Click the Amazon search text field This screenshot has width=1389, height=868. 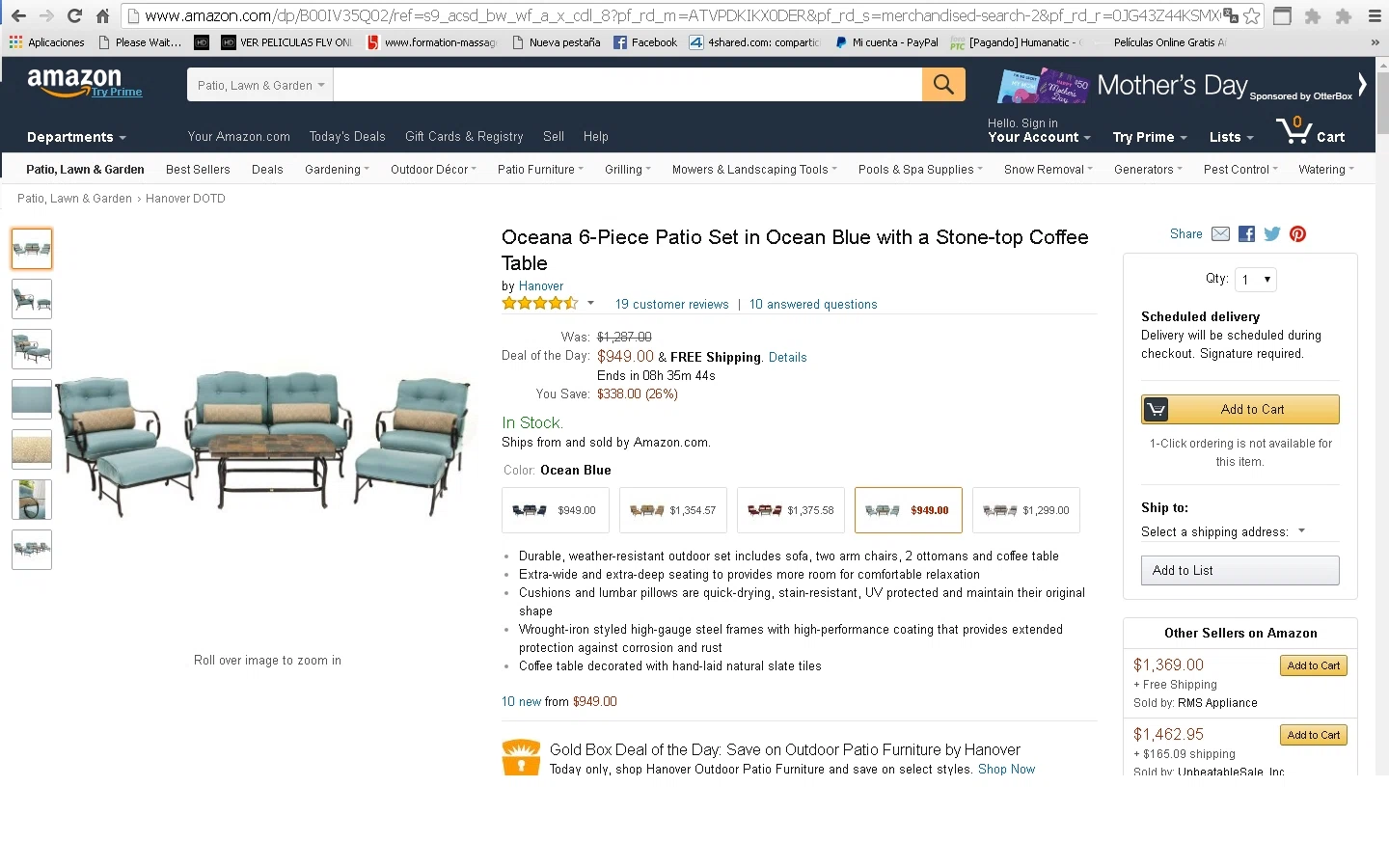click(627, 85)
